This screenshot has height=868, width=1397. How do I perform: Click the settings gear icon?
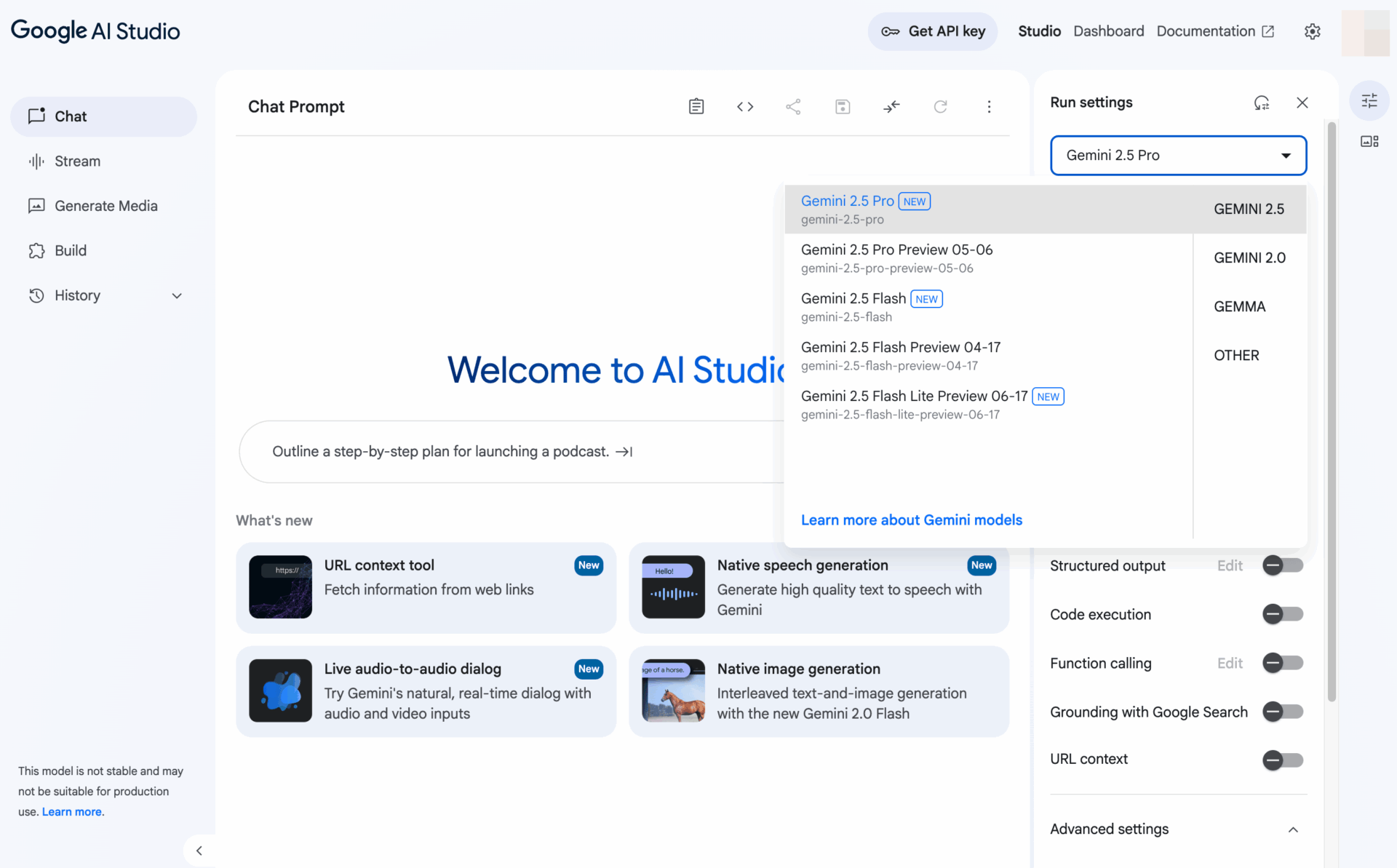coord(1312,31)
